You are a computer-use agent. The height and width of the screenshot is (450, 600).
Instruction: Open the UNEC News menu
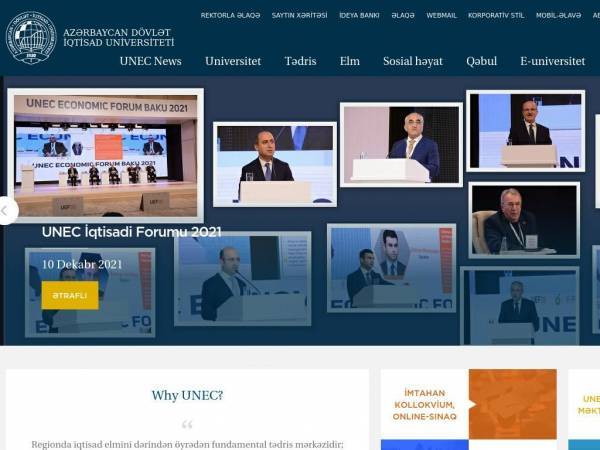pyautogui.click(x=150, y=61)
